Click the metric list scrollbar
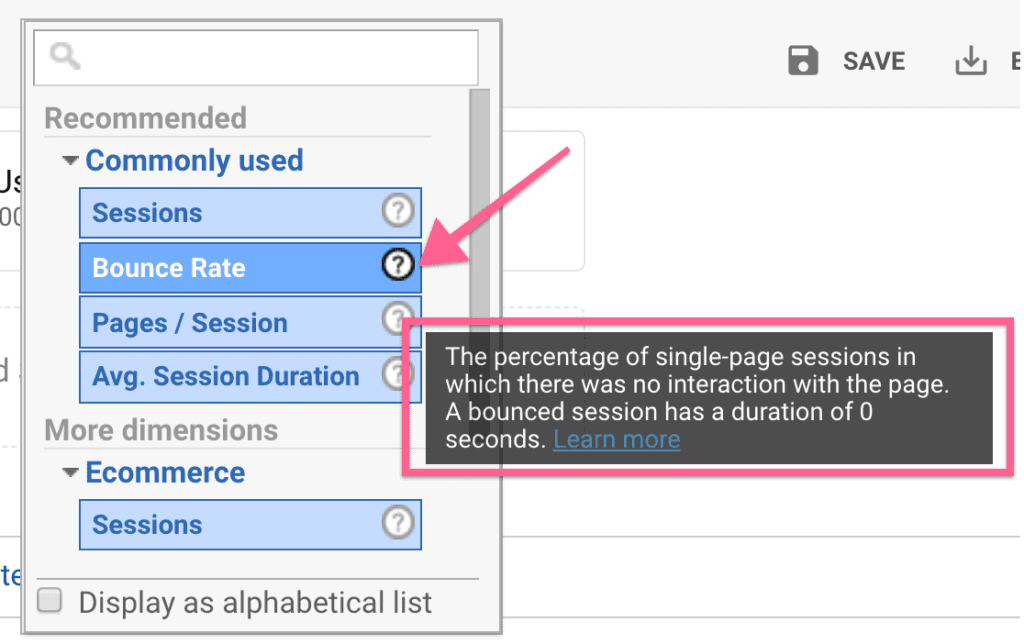The image size is (1024, 644). coord(479,200)
